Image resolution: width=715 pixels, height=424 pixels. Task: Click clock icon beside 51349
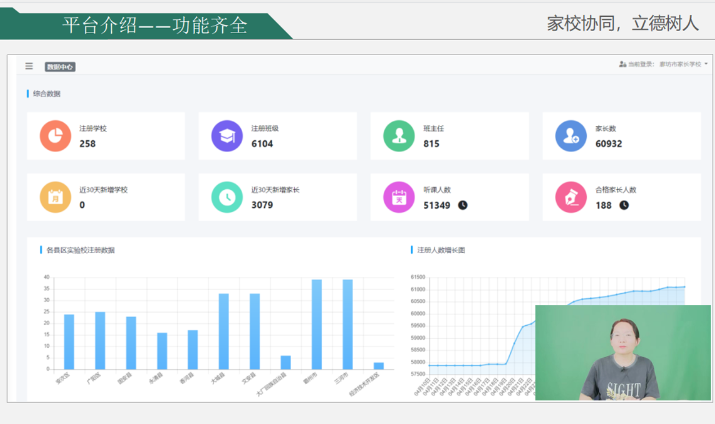coord(463,205)
